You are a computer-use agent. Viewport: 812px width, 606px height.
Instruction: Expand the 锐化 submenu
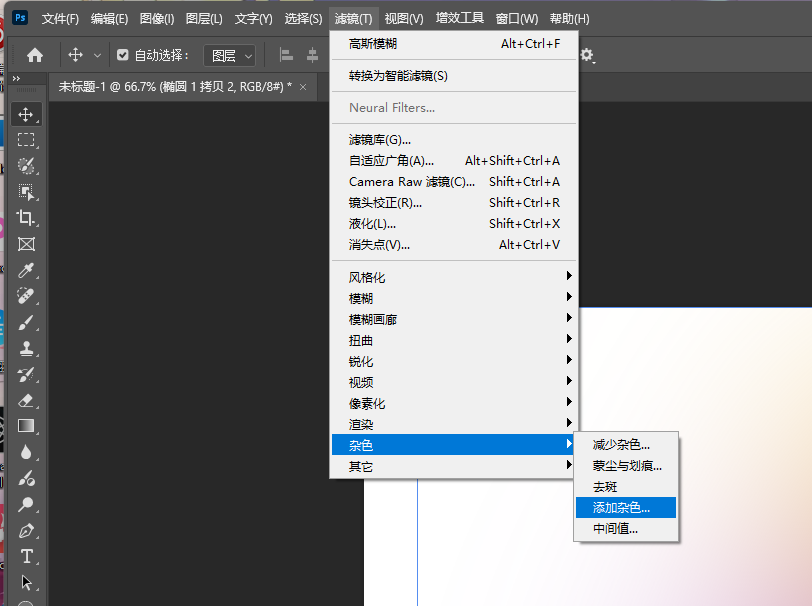coord(454,362)
